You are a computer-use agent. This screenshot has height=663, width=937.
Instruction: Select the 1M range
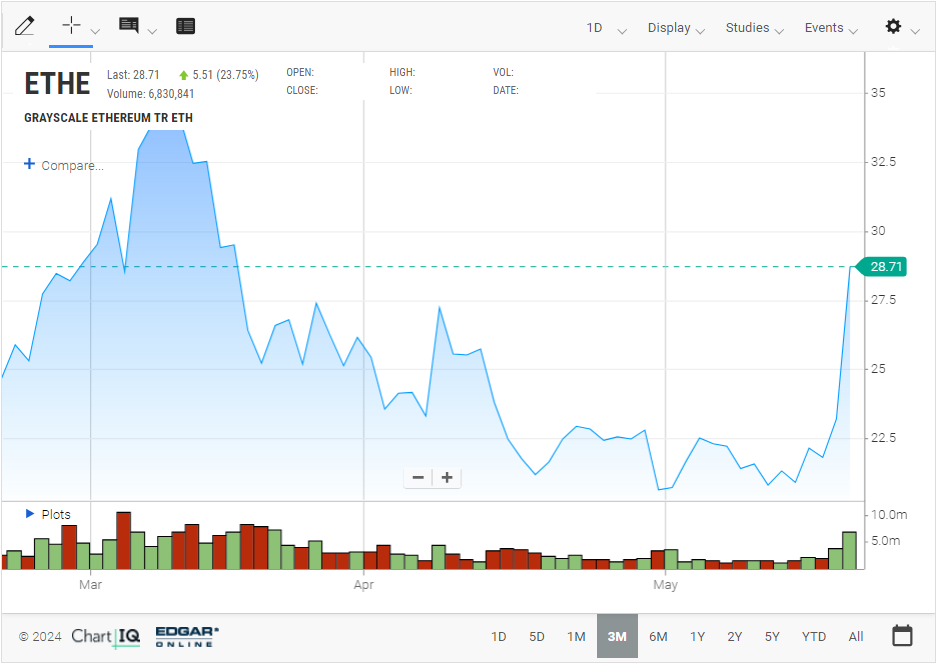coord(576,637)
